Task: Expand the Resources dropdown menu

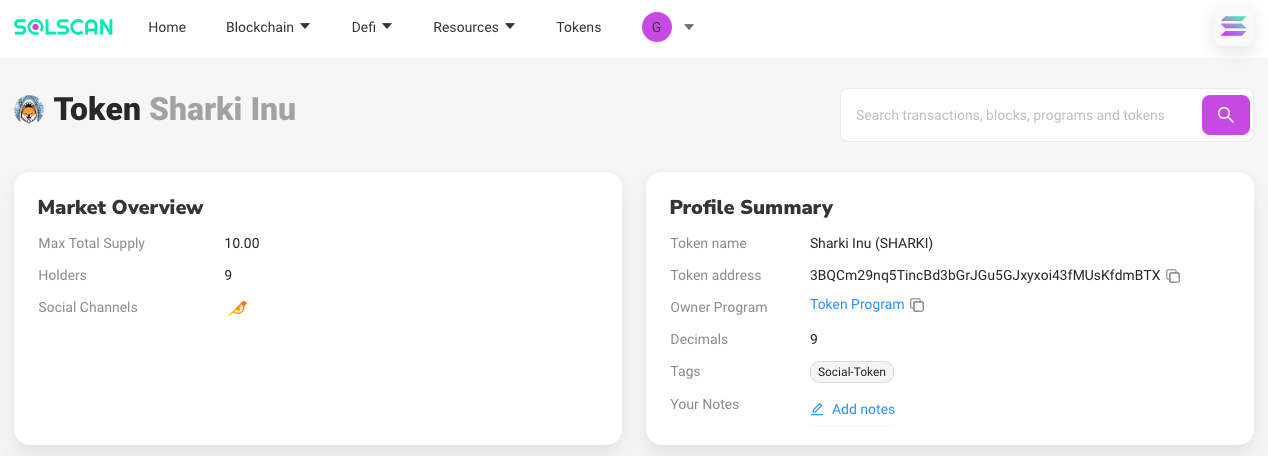Action: 474,27
